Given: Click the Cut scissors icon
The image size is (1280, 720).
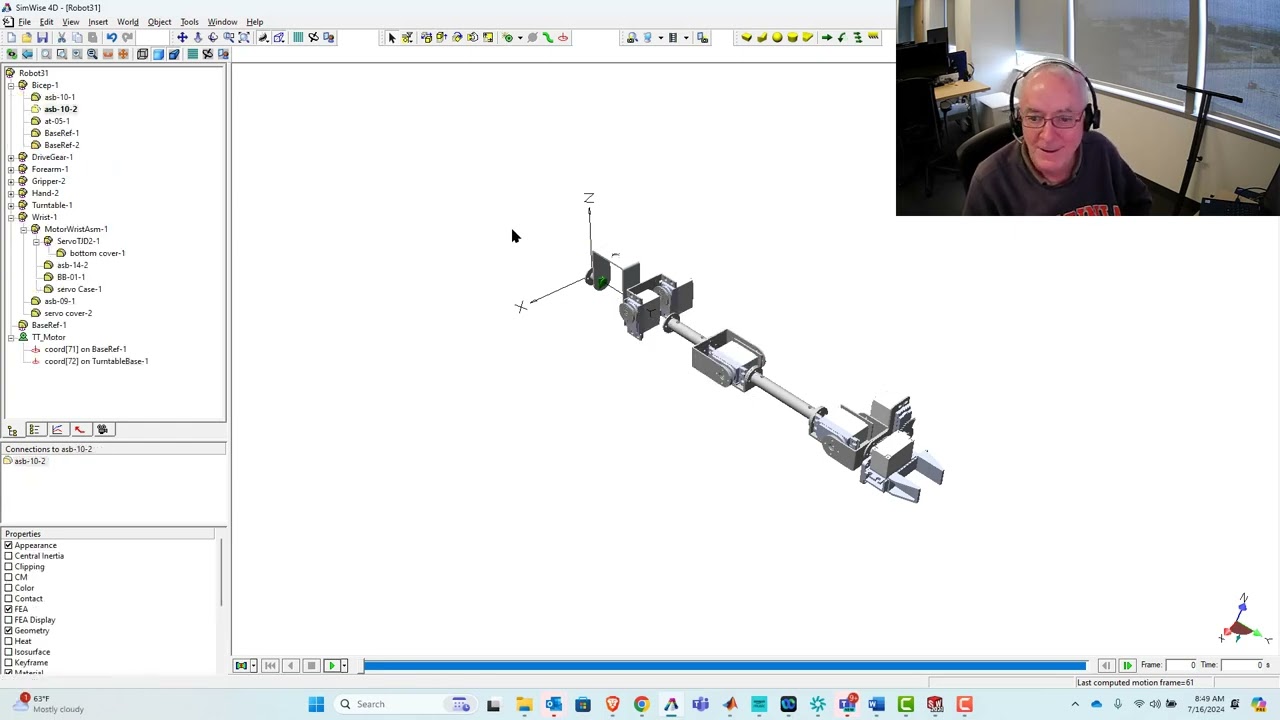Looking at the screenshot, I should [61, 37].
